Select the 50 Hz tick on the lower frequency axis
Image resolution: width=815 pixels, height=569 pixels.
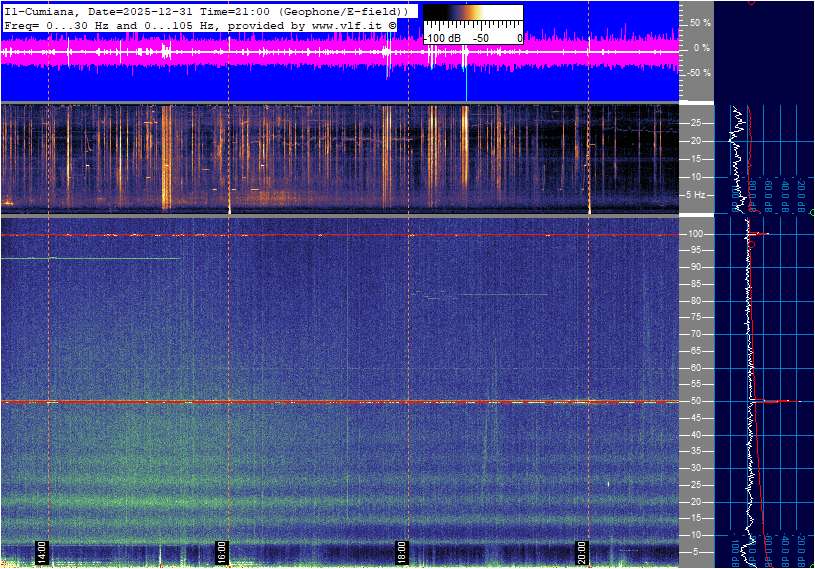click(x=695, y=401)
